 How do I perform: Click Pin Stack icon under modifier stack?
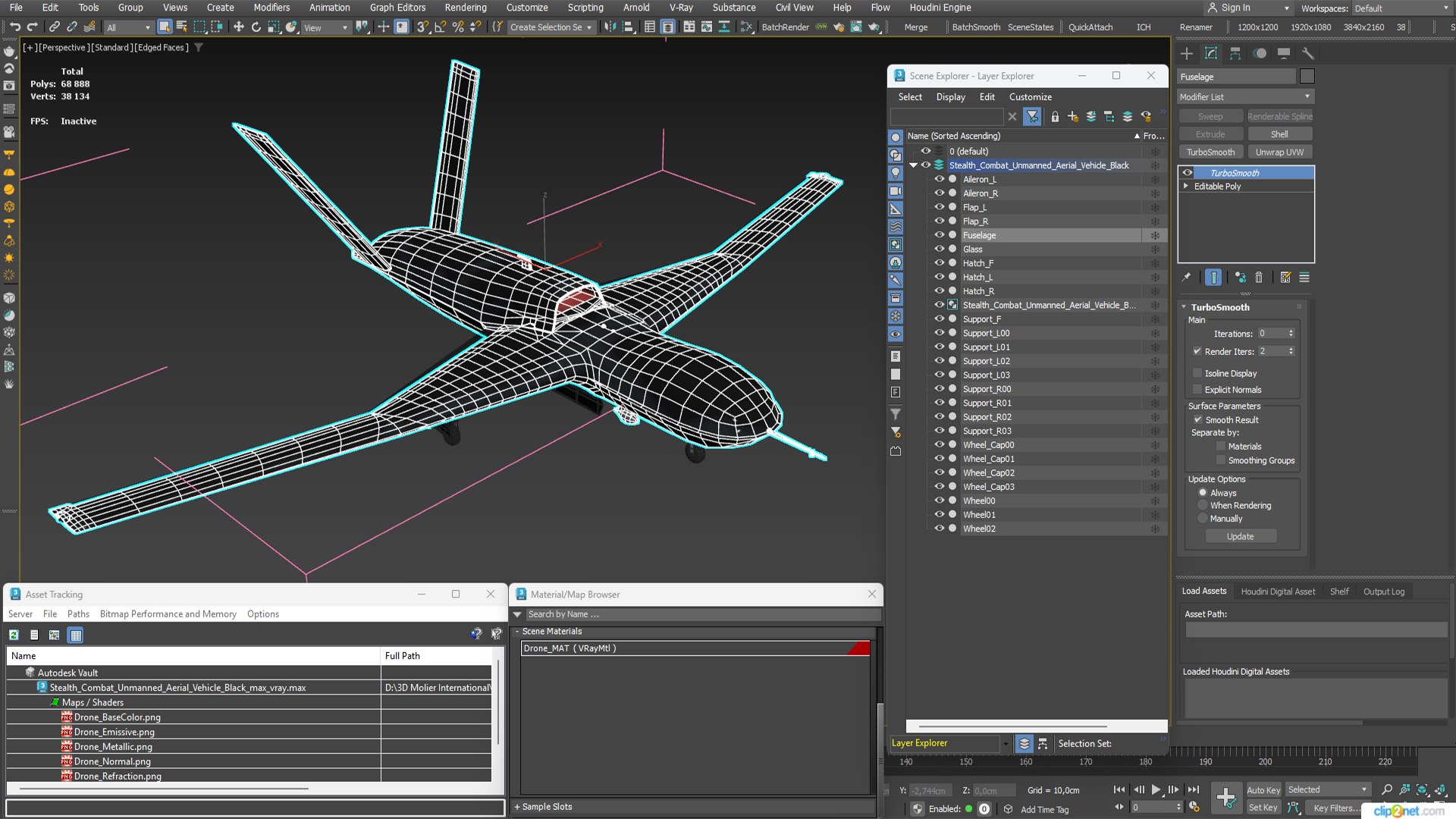1187,278
